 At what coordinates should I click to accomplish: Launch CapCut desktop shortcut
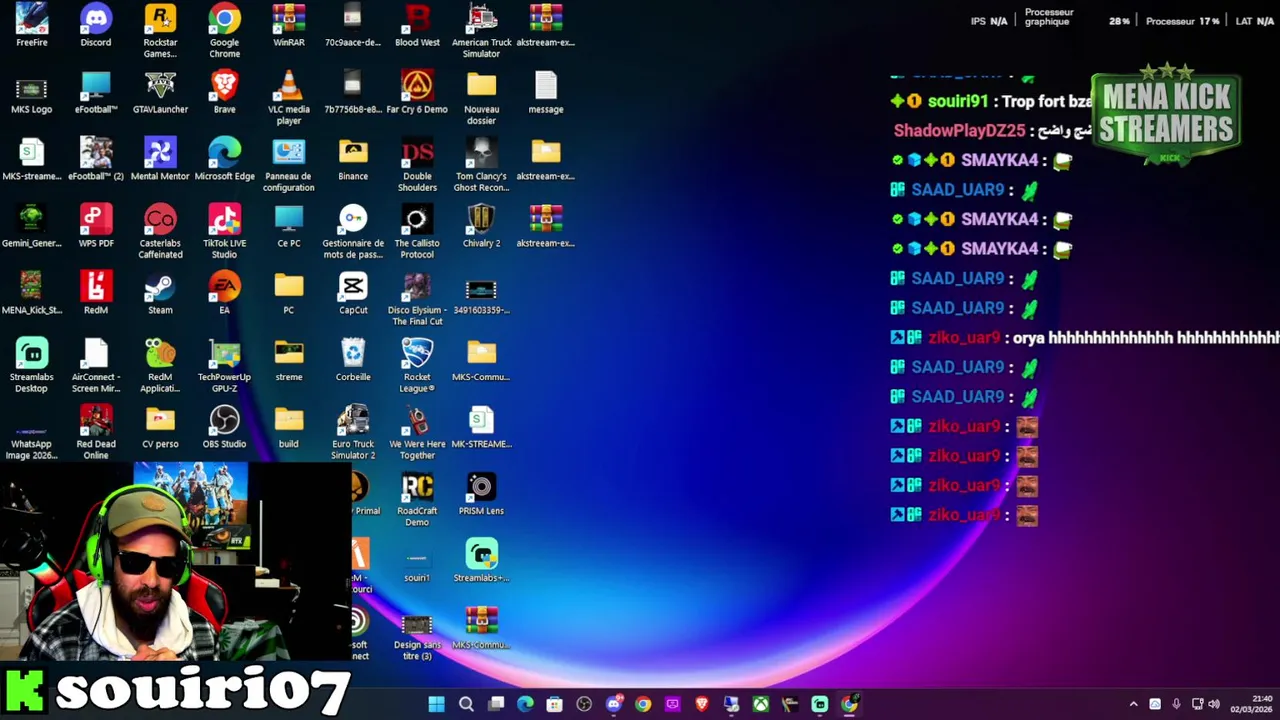click(353, 293)
